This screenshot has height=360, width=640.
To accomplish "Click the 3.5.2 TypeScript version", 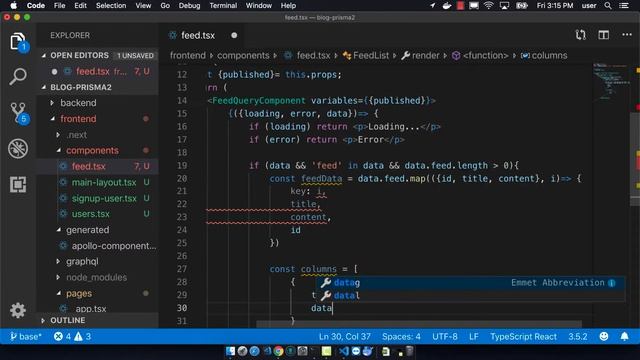I will [578, 337].
